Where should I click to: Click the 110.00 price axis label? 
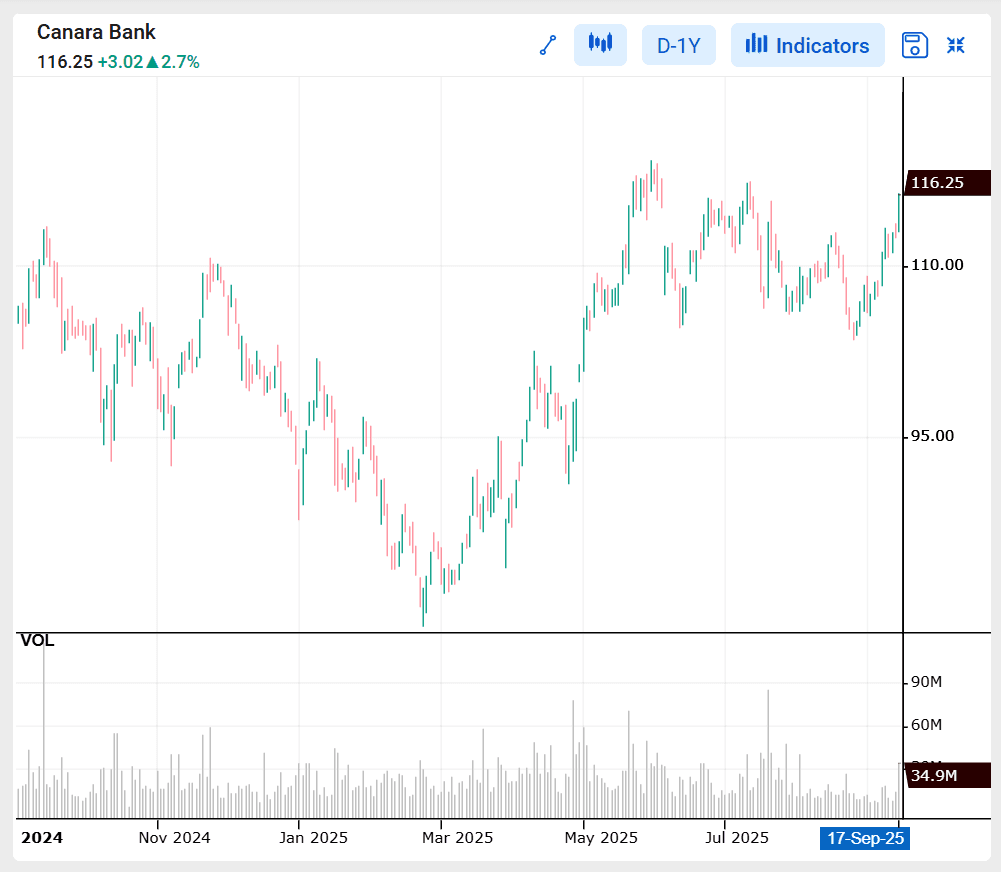click(937, 265)
